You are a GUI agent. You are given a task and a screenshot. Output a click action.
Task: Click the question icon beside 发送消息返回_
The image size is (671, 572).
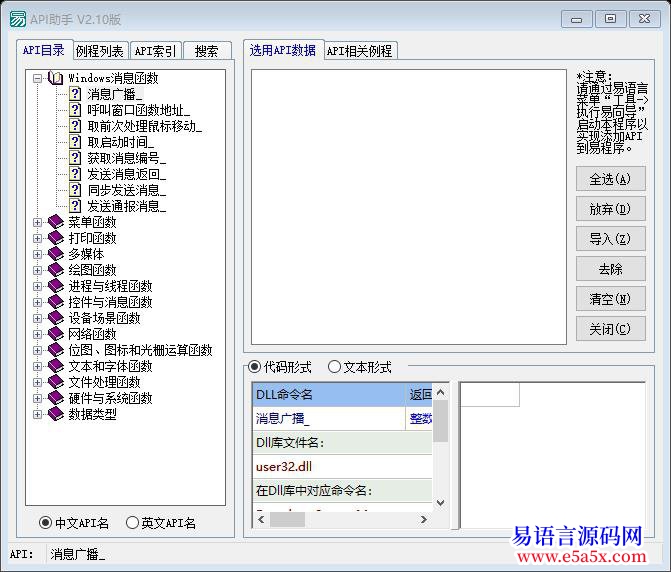point(75,174)
